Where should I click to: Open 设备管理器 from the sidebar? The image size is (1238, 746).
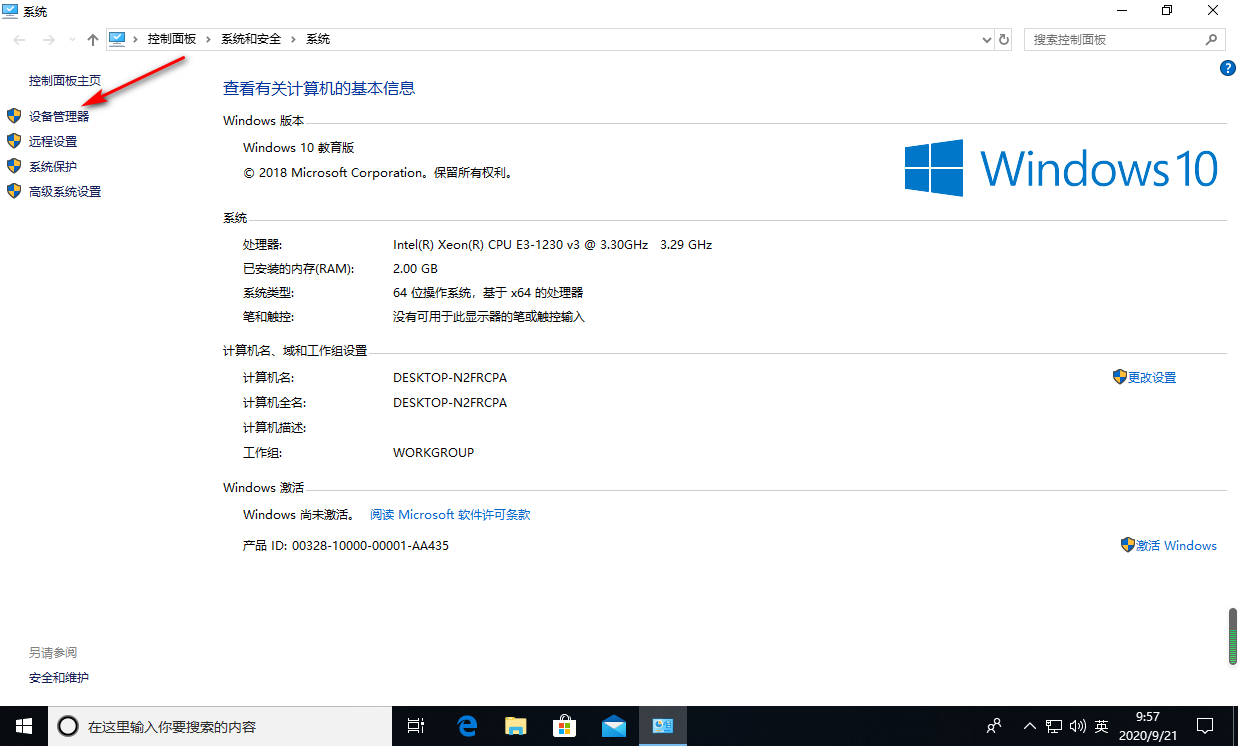60,115
